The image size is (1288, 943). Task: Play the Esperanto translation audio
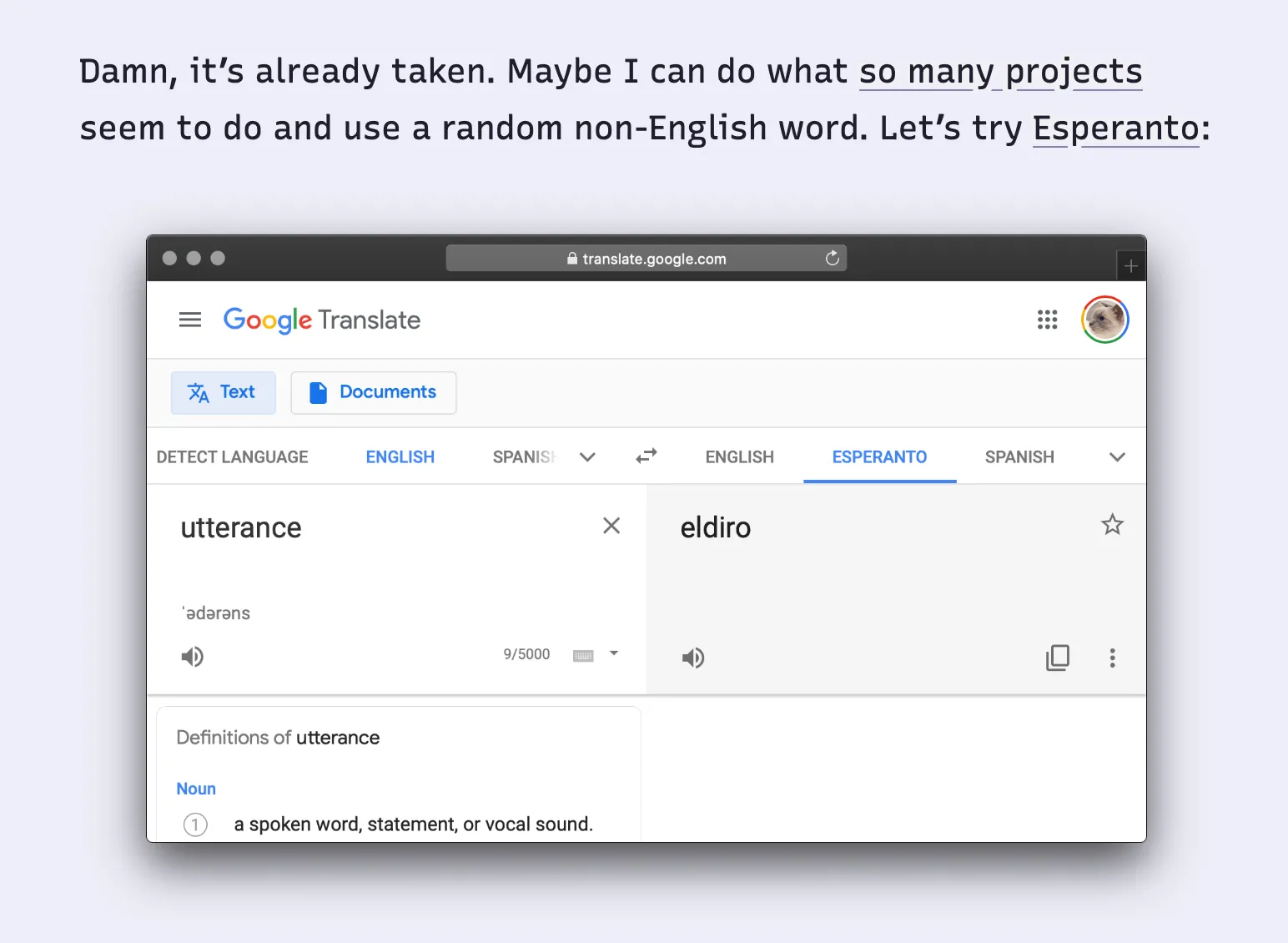(693, 658)
